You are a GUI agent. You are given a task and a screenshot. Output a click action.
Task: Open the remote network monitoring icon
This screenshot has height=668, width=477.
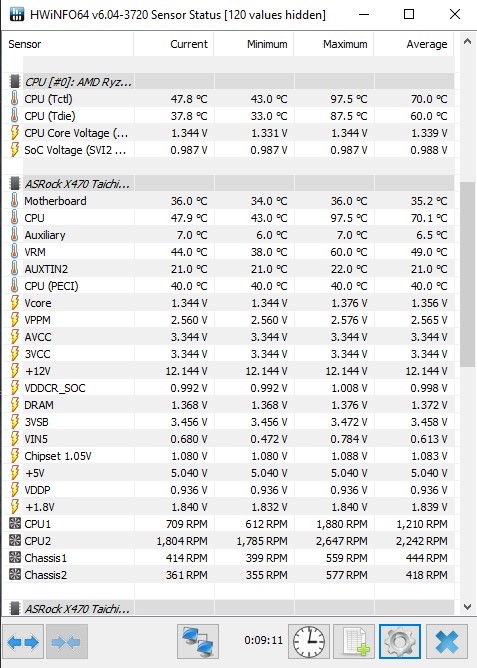click(x=198, y=642)
